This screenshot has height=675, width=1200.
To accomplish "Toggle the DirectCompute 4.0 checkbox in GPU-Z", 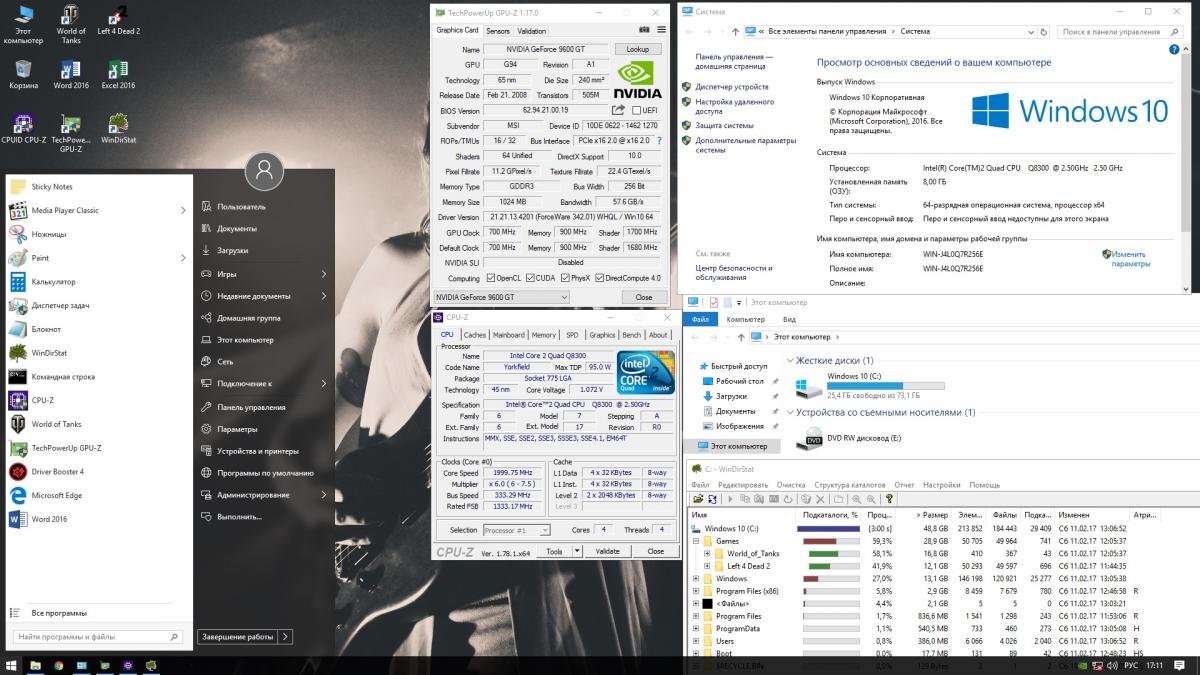I will click(x=600, y=278).
